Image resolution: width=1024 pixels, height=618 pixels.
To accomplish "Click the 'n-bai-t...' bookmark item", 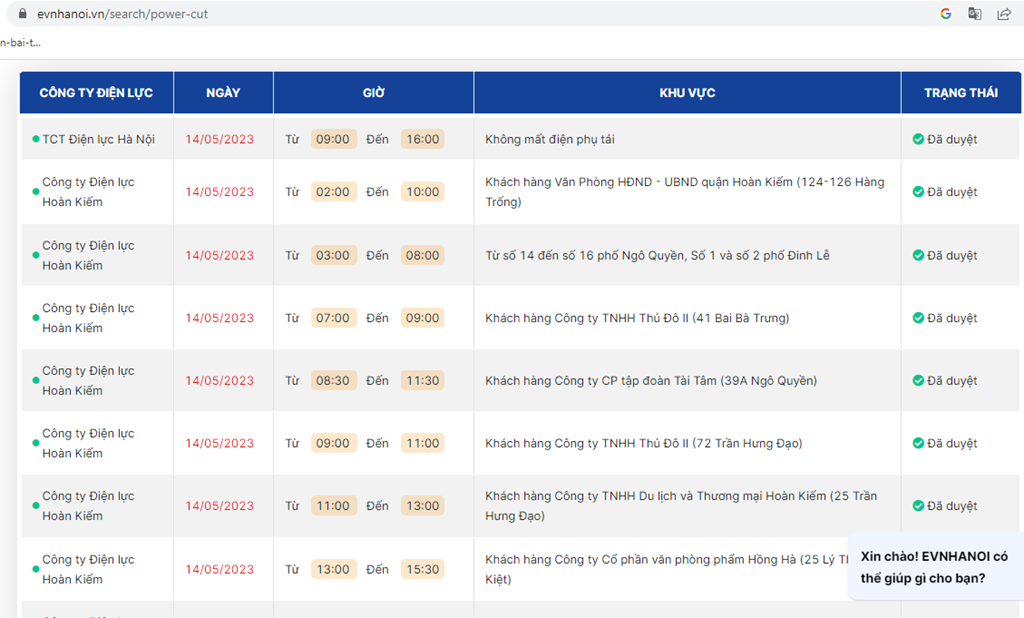I will click(x=20, y=42).
